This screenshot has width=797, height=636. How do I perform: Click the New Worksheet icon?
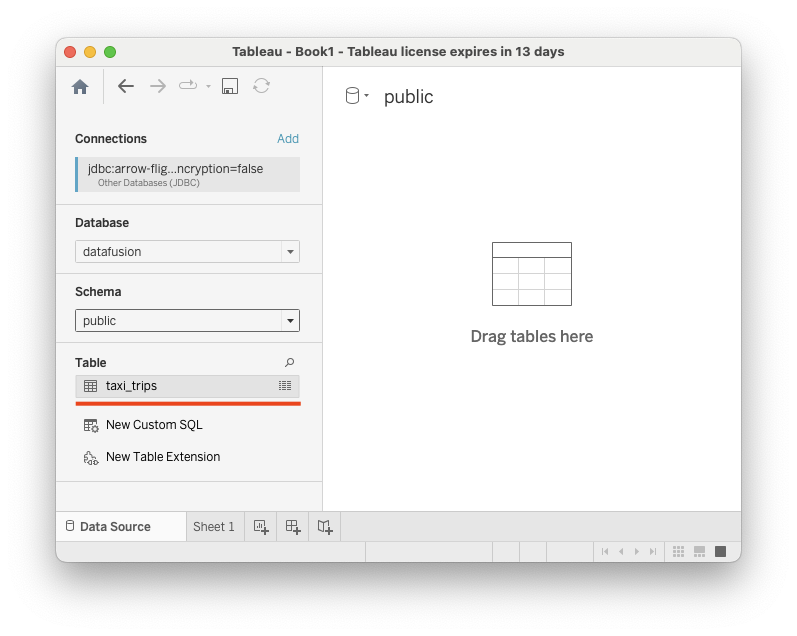(x=261, y=527)
